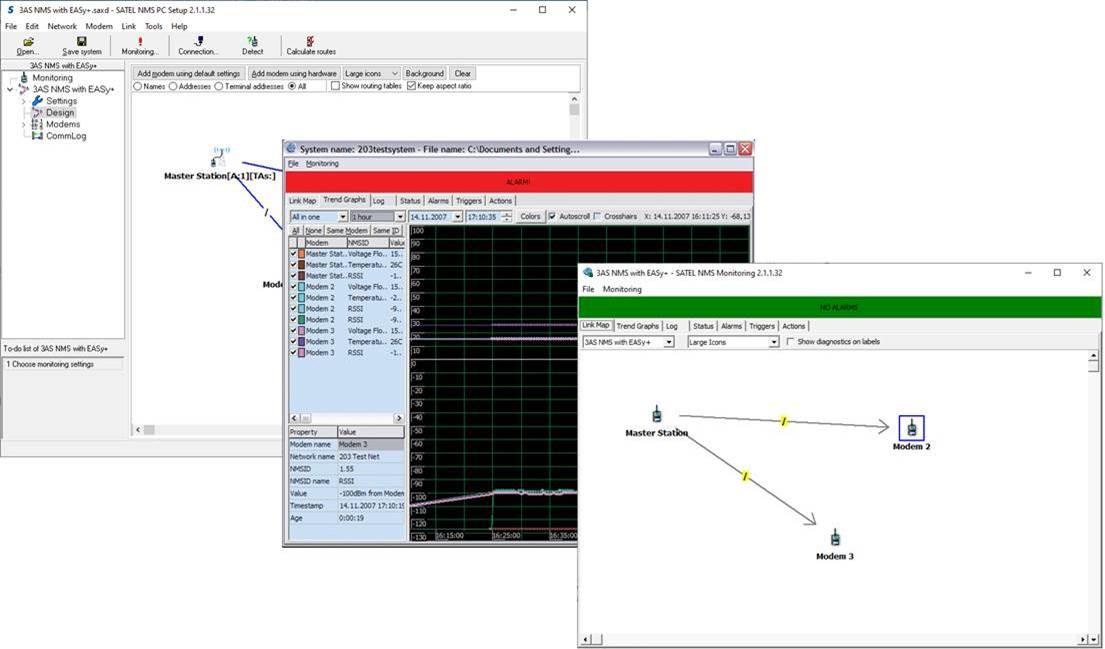Select the All radio button in PC Setup
This screenshot has width=1105, height=649.
tap(292, 86)
